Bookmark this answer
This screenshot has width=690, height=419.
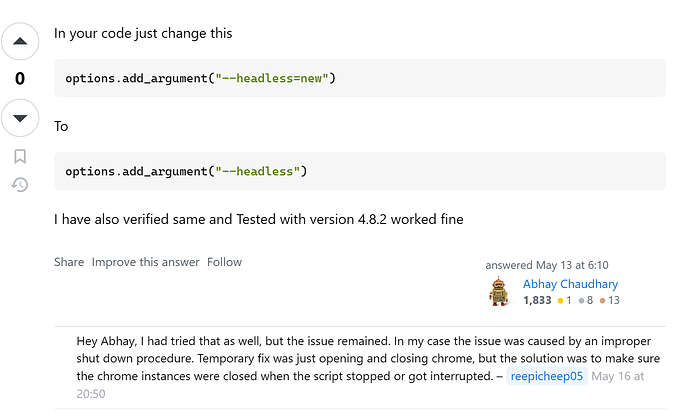[x=20, y=156]
